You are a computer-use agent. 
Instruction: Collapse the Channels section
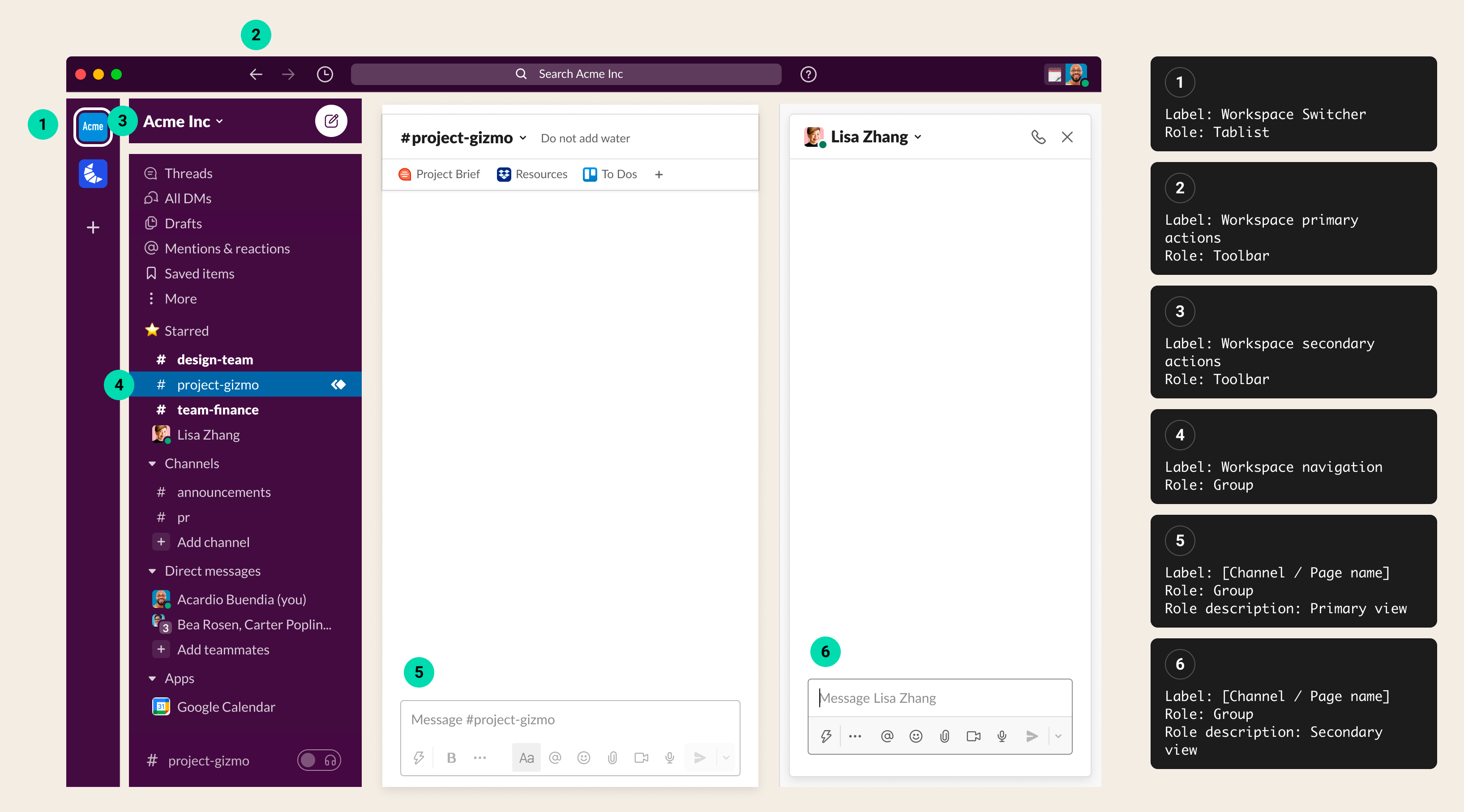[152, 463]
